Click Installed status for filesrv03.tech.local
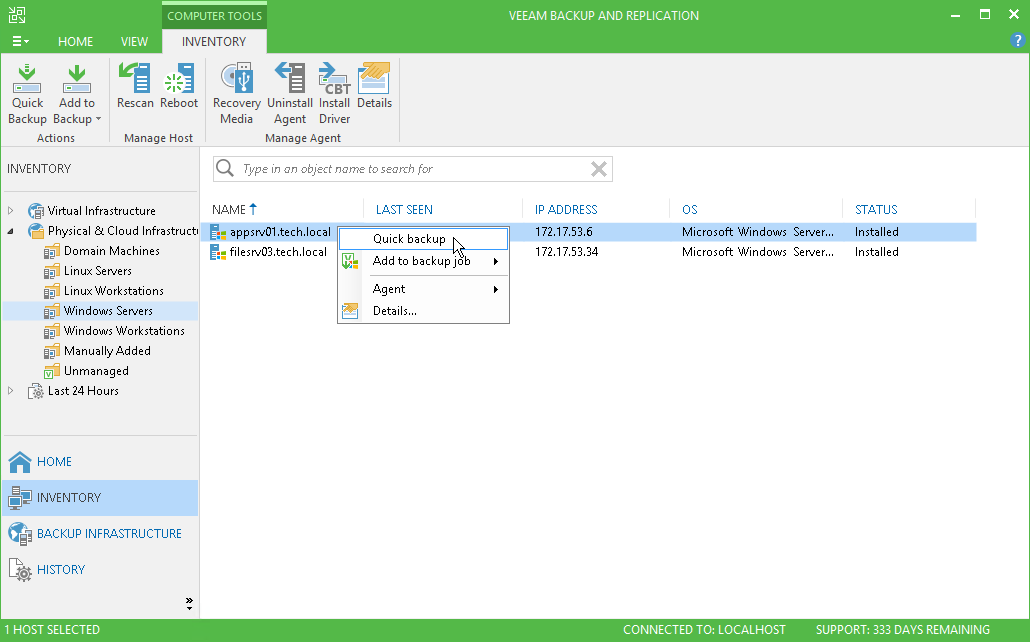This screenshot has height=642, width=1030. tap(876, 252)
